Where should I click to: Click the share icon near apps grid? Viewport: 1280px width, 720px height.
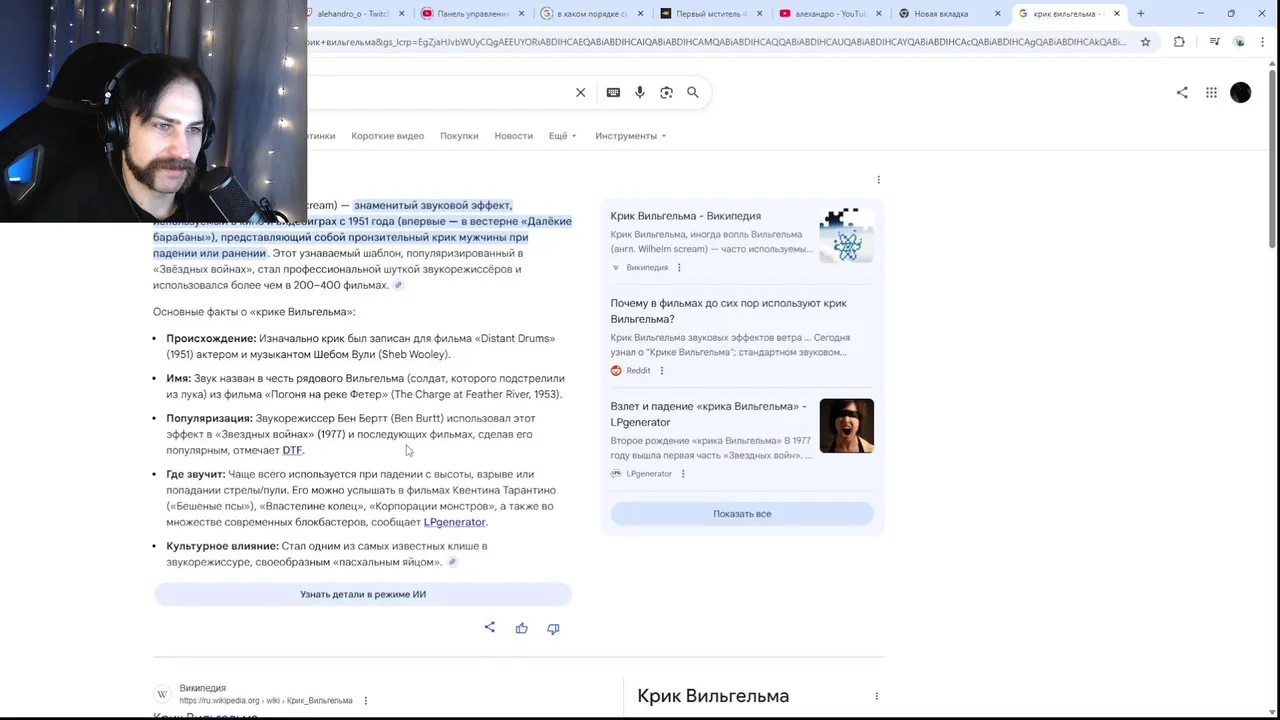coord(1182,92)
